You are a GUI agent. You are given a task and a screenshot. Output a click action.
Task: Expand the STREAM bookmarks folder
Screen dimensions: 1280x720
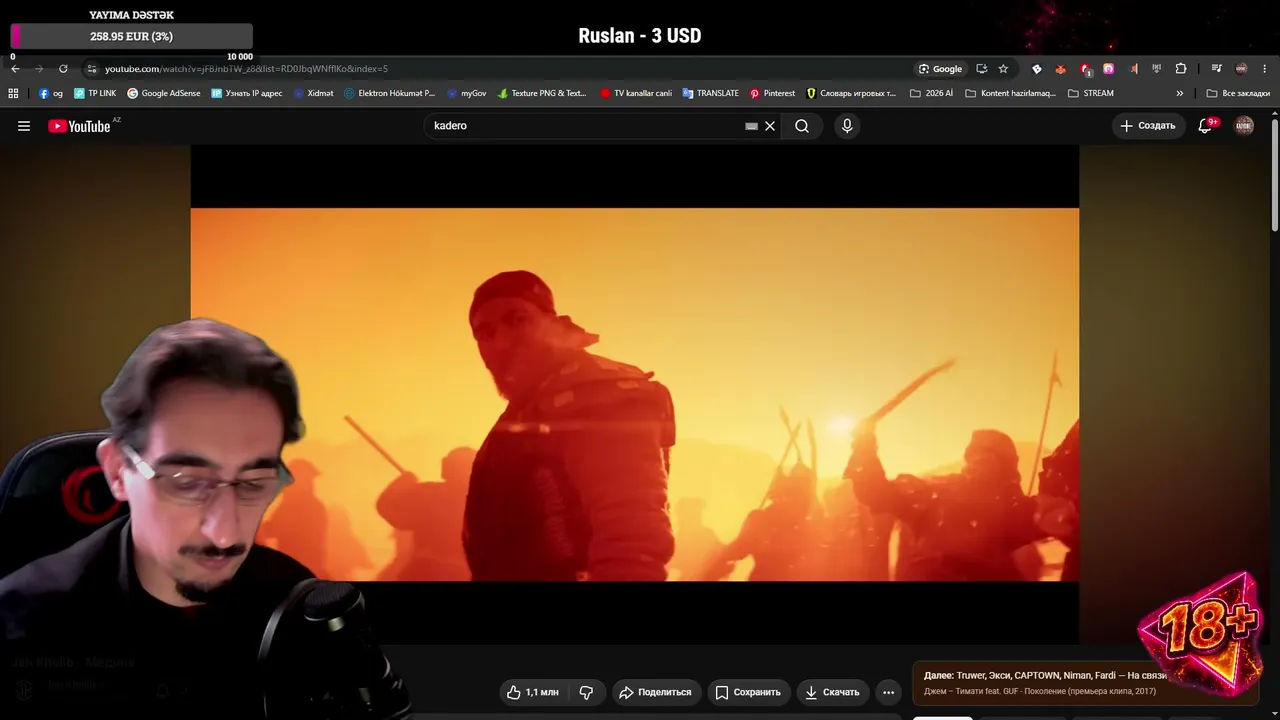1091,93
